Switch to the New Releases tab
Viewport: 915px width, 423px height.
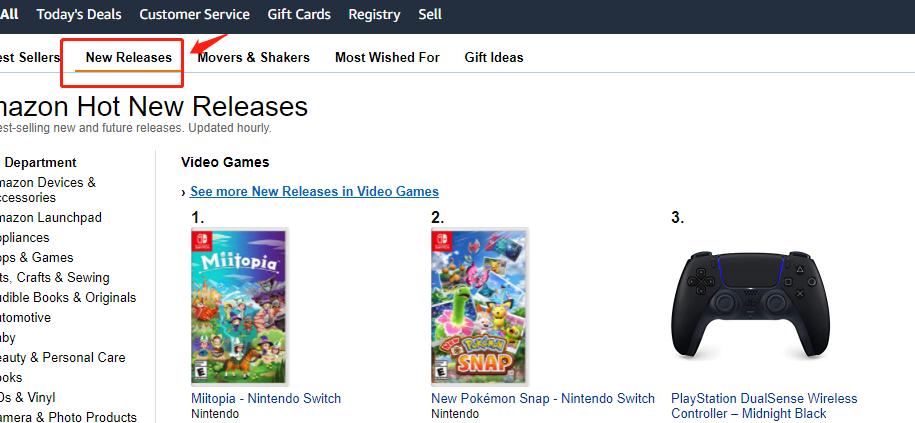[x=128, y=57]
